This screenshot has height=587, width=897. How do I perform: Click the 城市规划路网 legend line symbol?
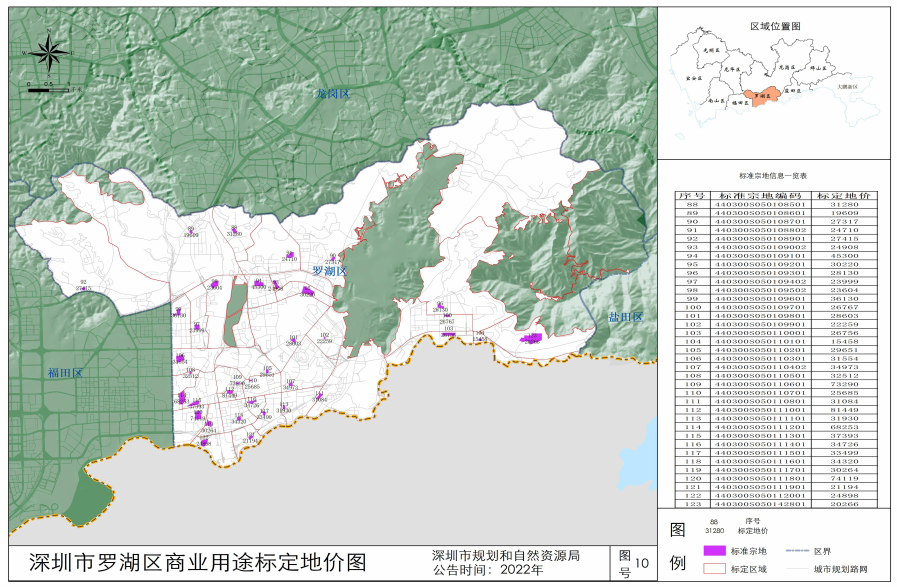(x=798, y=568)
